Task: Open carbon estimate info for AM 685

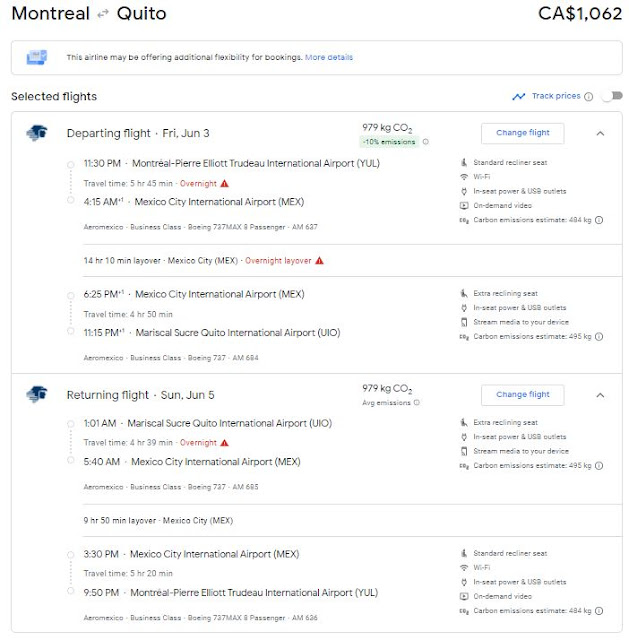Action: click(599, 465)
